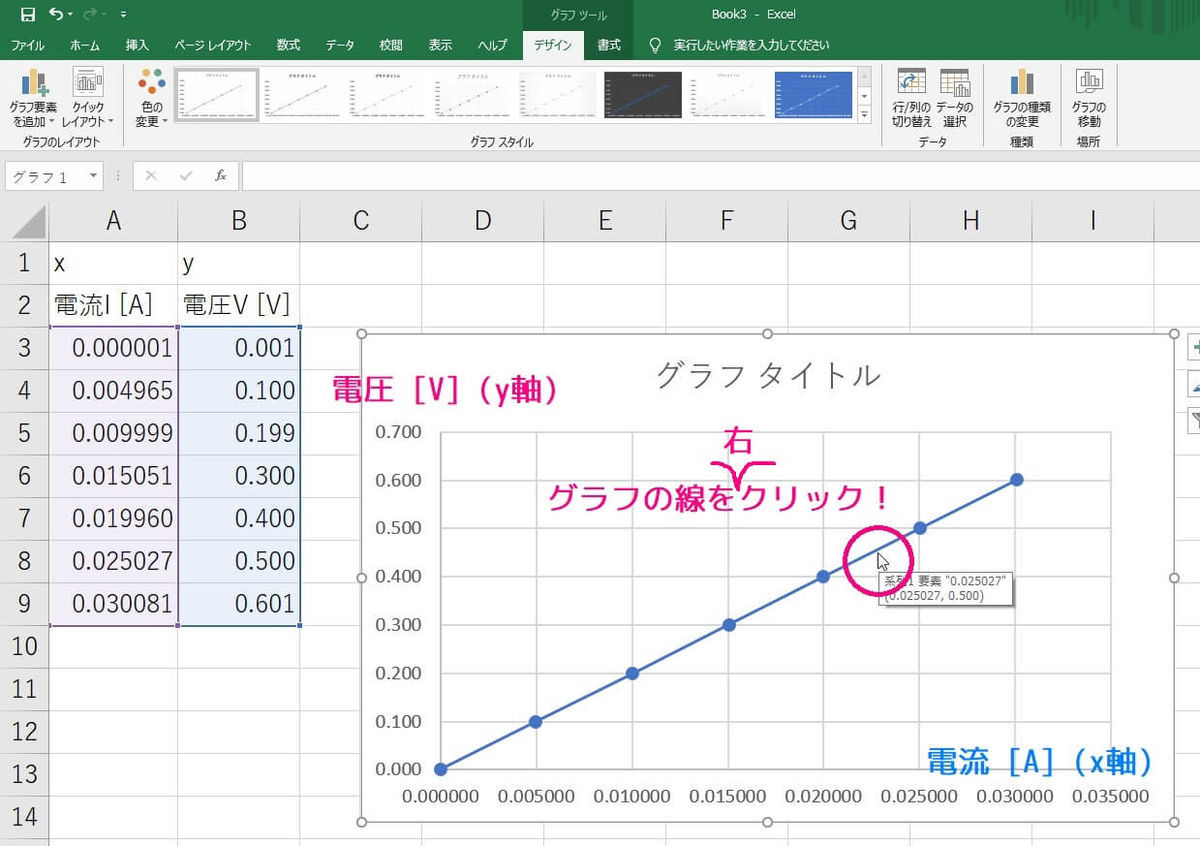
Task: Select column A header
Action: click(113, 221)
